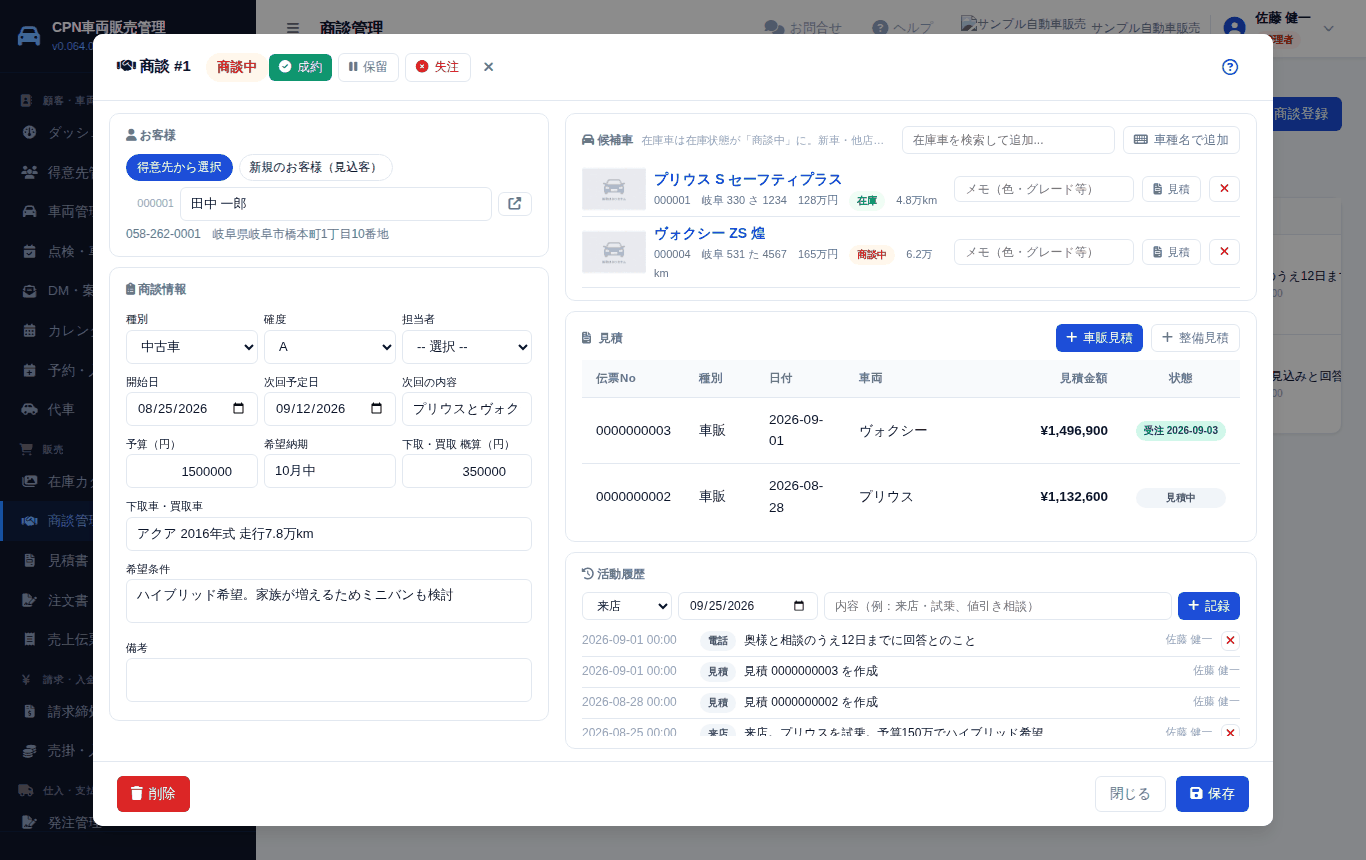Mark the deal as 成約

[300, 67]
